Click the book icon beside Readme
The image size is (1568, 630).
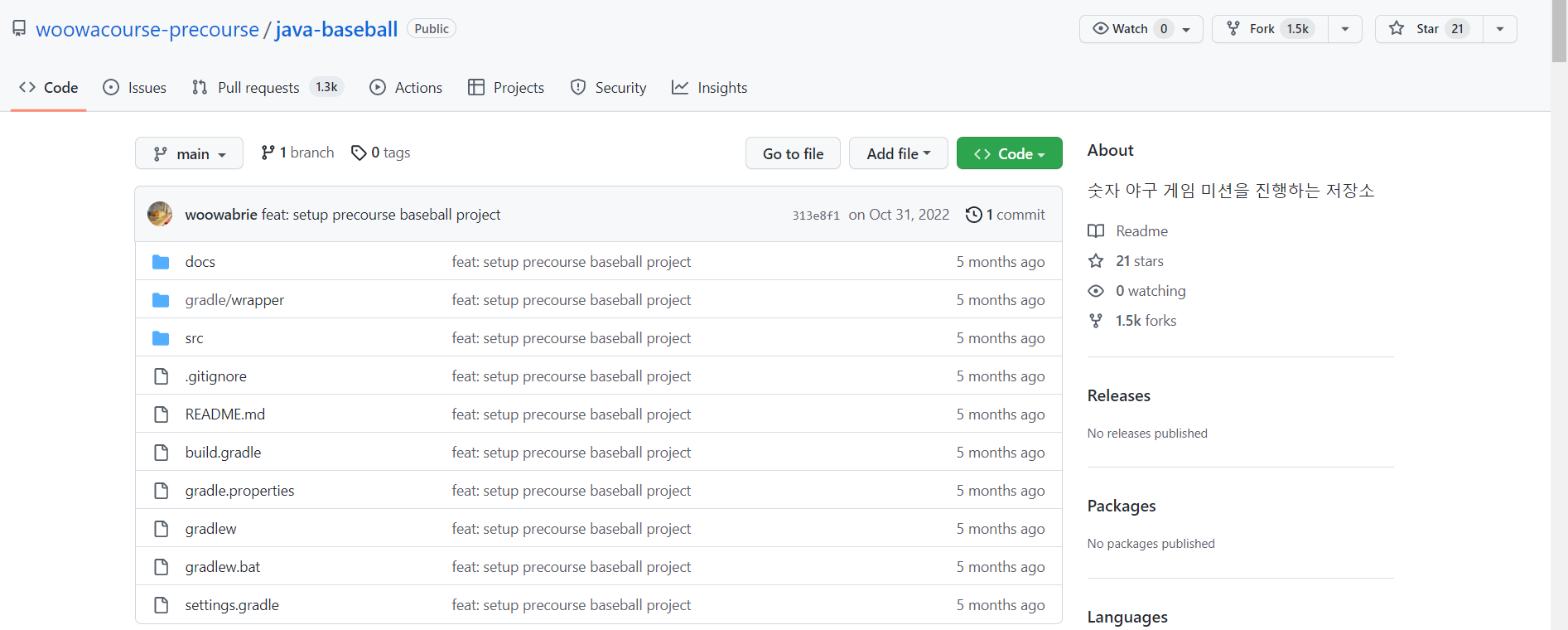1096,231
